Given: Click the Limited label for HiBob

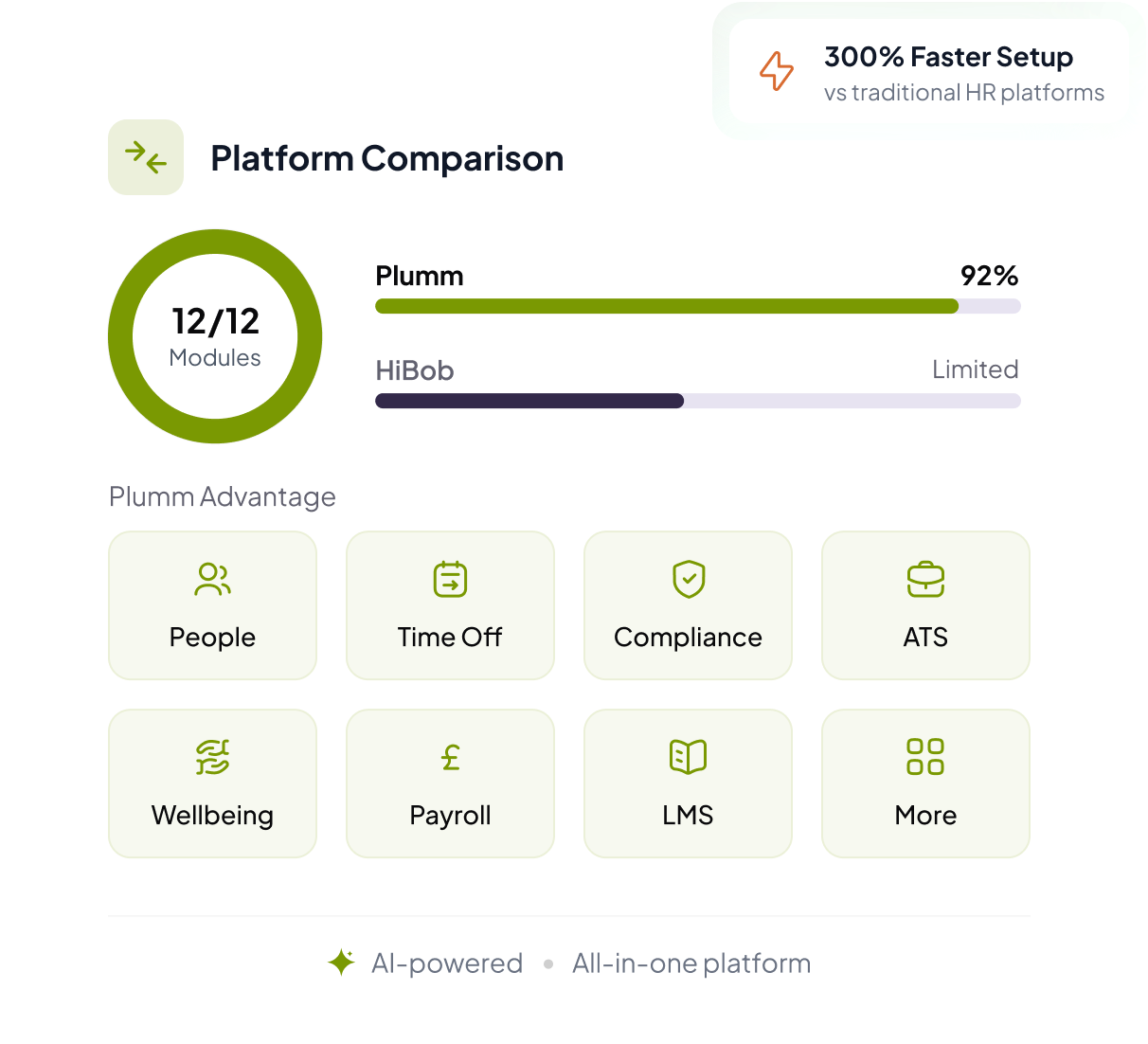Looking at the screenshot, I should [975, 369].
